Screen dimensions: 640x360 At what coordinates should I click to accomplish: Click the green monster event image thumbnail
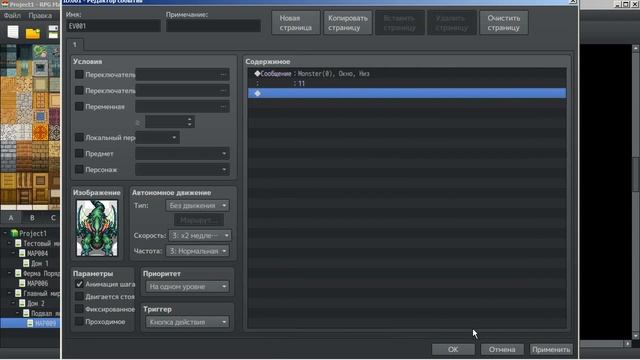(x=97, y=228)
